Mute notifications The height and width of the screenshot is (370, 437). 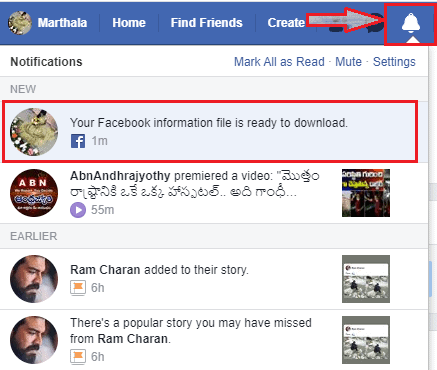click(x=348, y=62)
